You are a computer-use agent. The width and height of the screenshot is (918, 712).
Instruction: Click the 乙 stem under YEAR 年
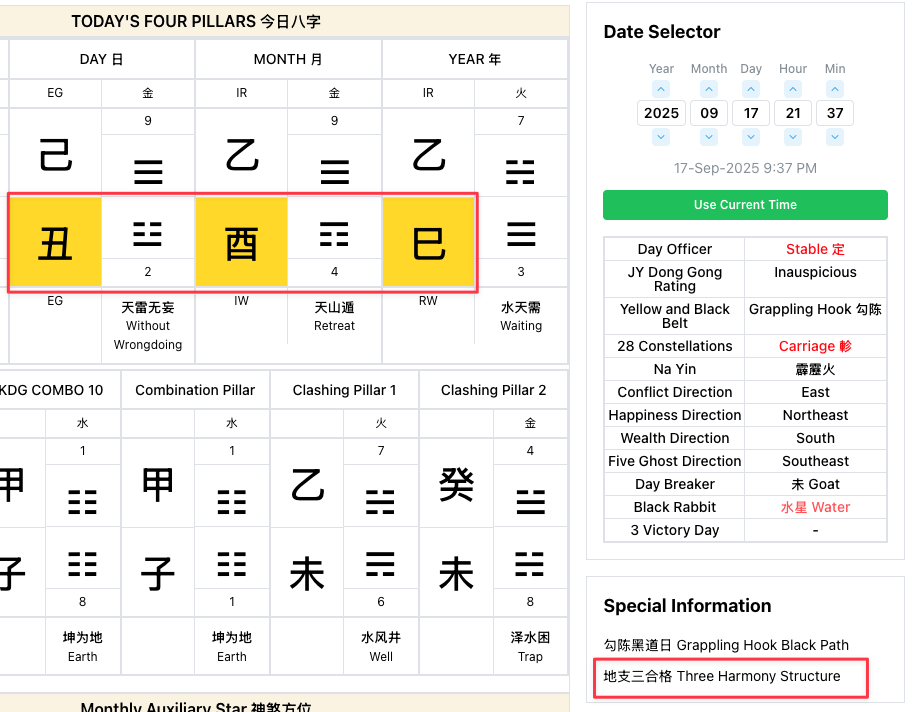429,154
